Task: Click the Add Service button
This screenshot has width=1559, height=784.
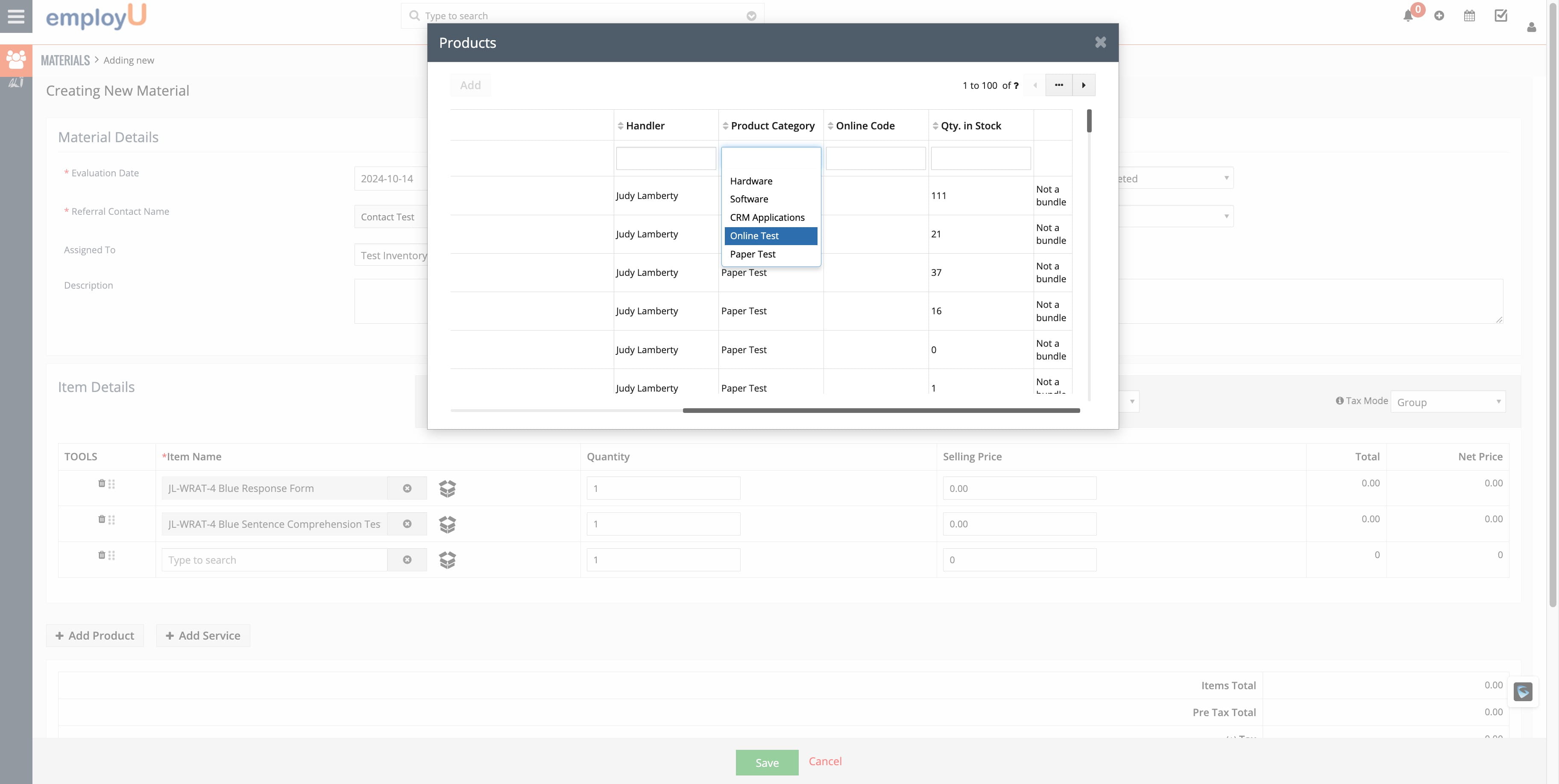Action: pos(203,636)
